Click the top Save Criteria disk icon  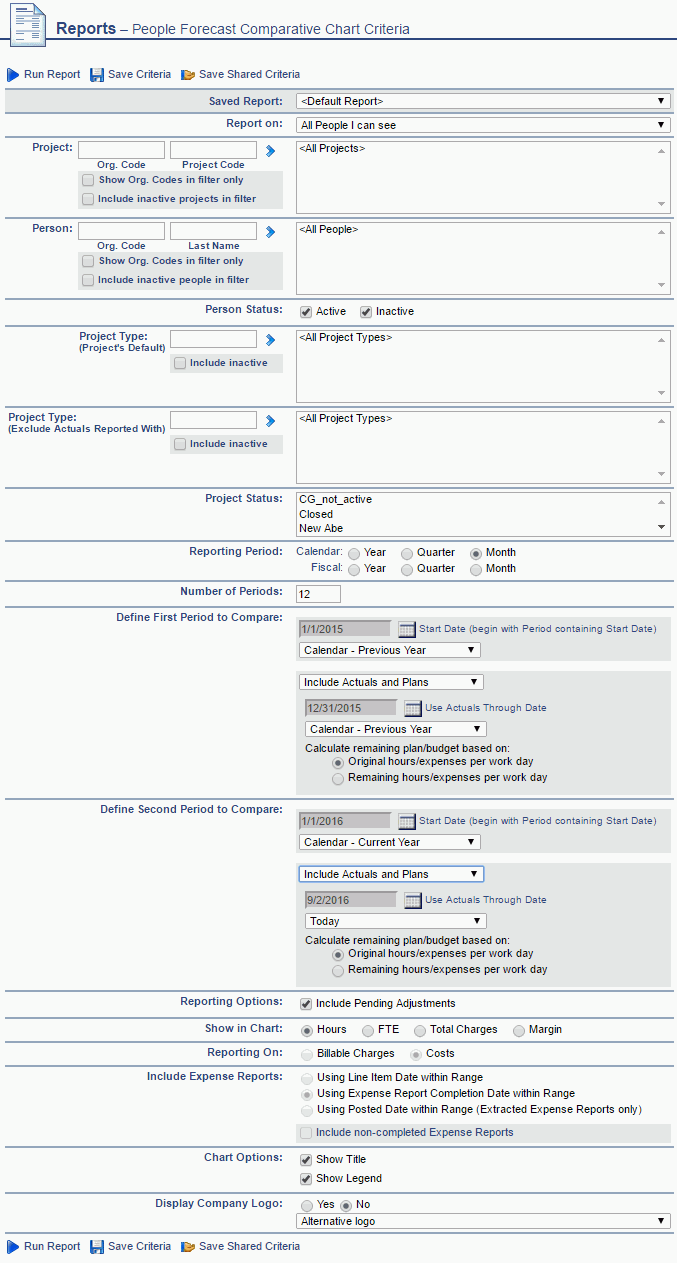97,75
